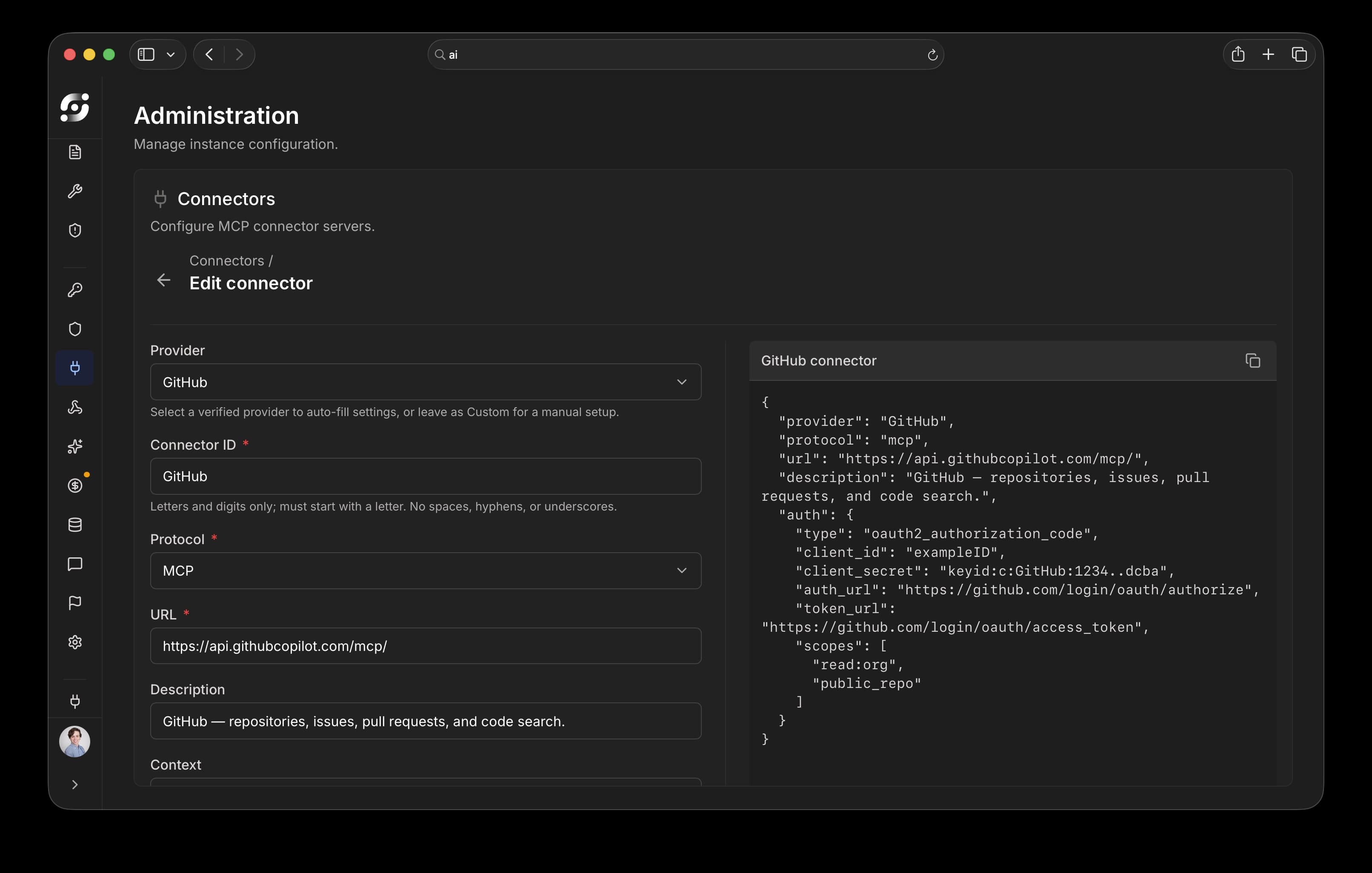1372x873 pixels.
Task: Select the active plug Connectors sidebar icon
Action: point(74,368)
